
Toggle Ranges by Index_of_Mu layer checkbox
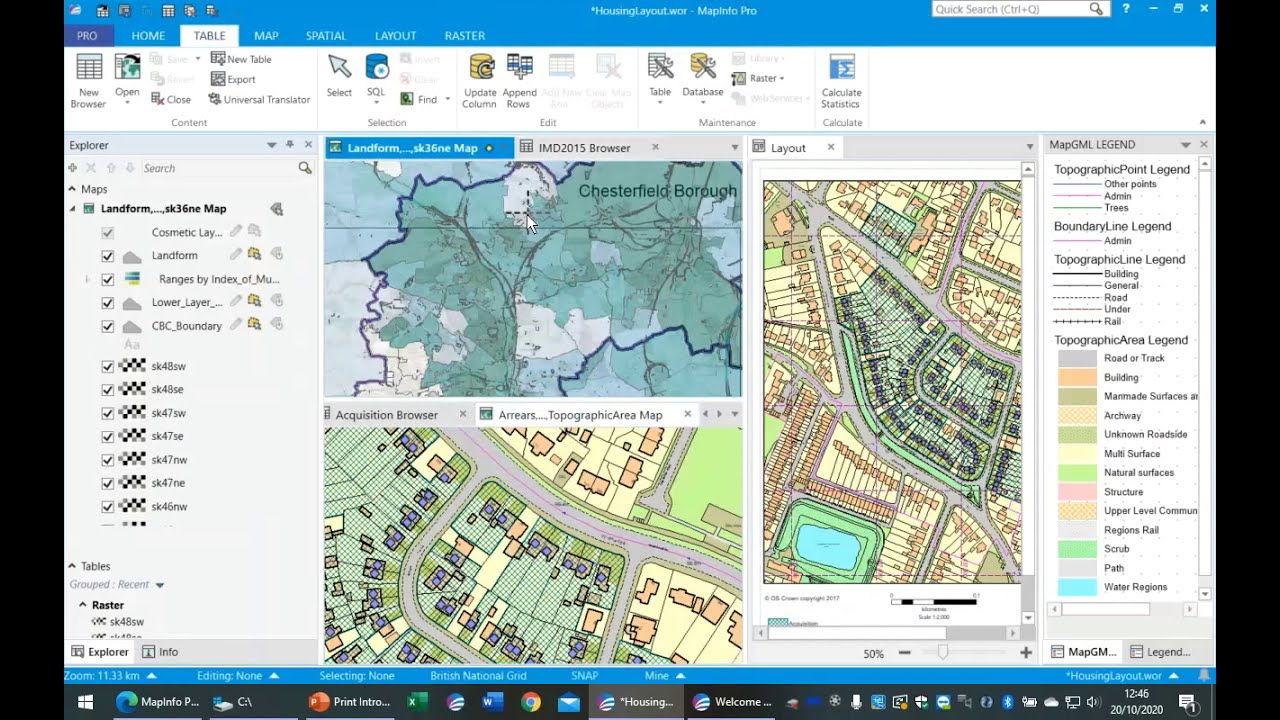tap(108, 279)
